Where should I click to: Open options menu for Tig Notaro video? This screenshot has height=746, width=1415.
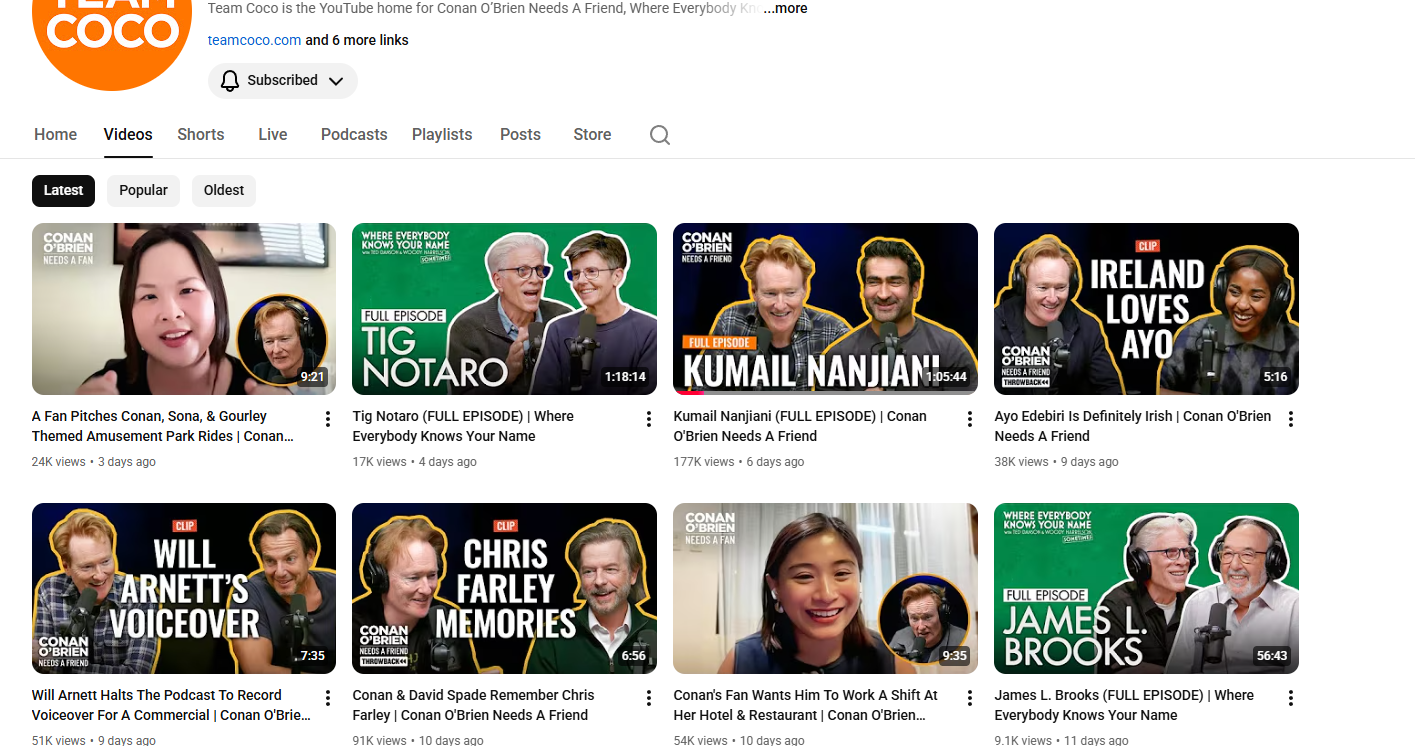[649, 419]
